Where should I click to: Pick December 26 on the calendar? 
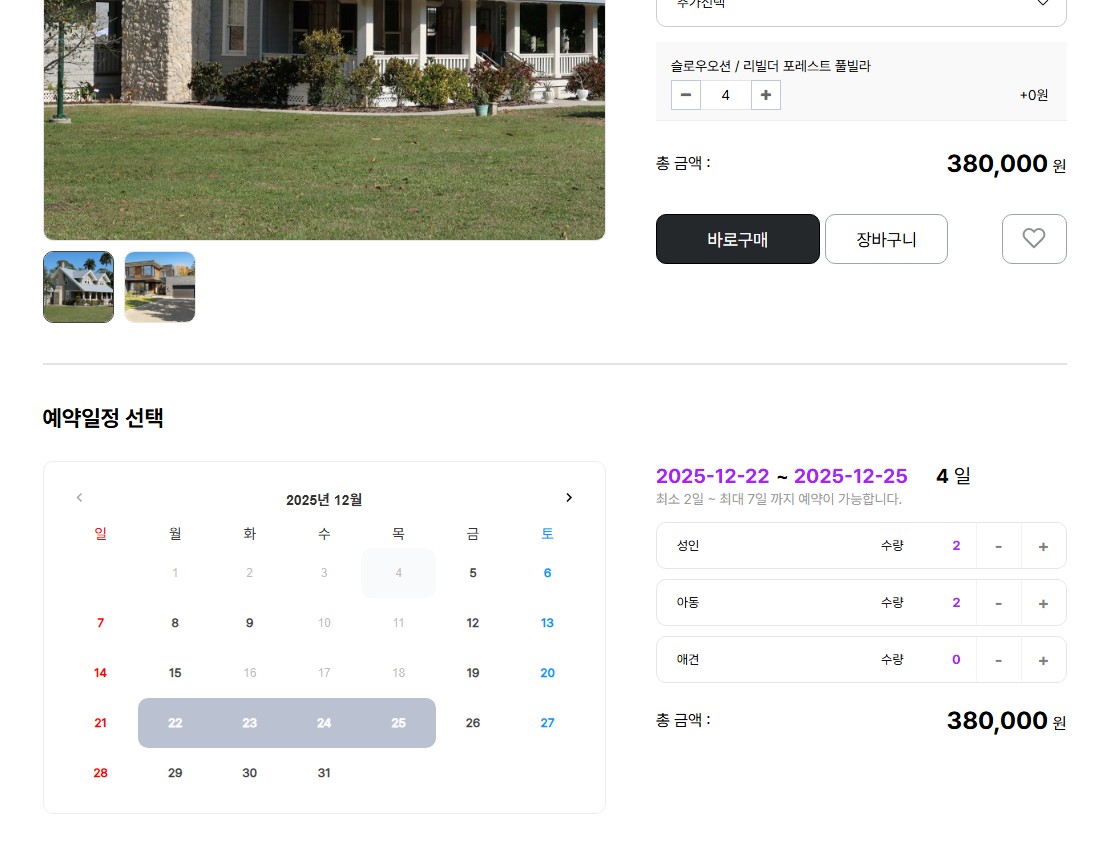(473, 723)
